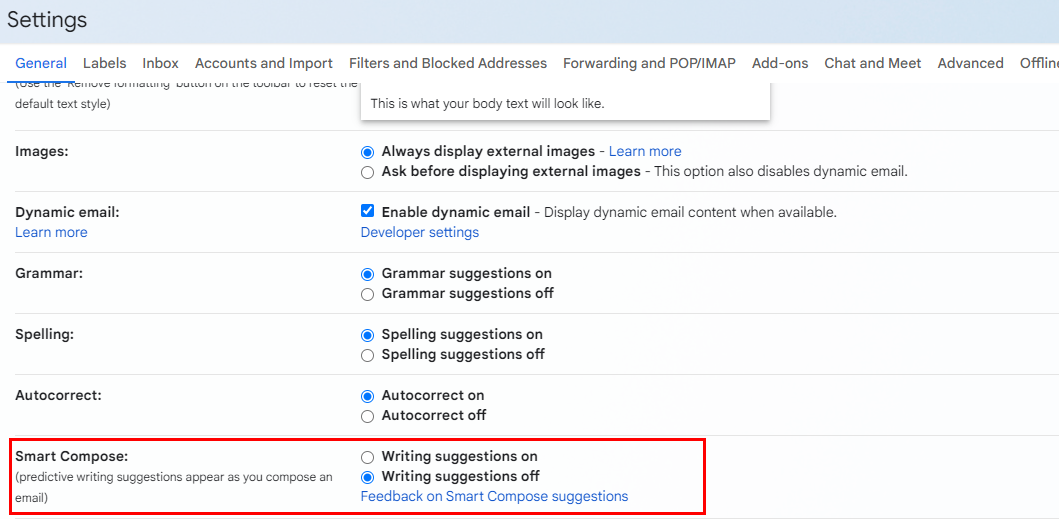This screenshot has height=519, width=1059.
Task: Switch to the Inbox settings tab
Action: pos(160,63)
